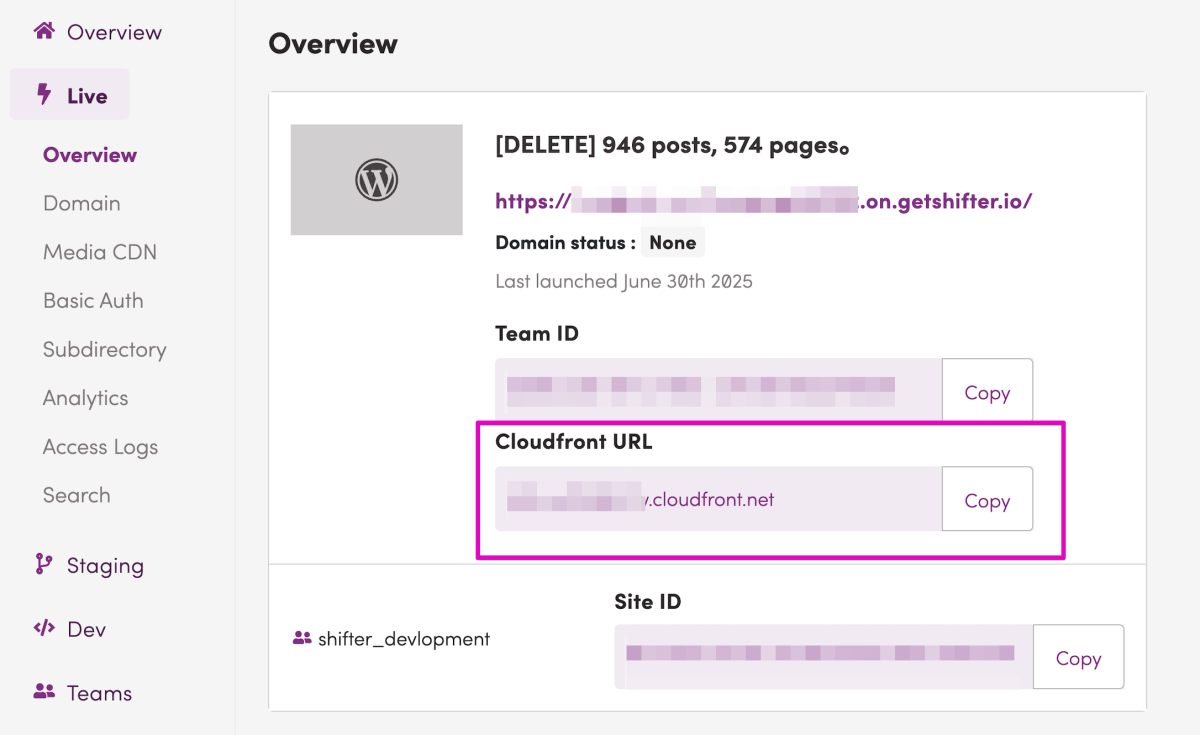Click the 'Team ID' label
This screenshot has width=1200, height=735.
tap(537, 334)
